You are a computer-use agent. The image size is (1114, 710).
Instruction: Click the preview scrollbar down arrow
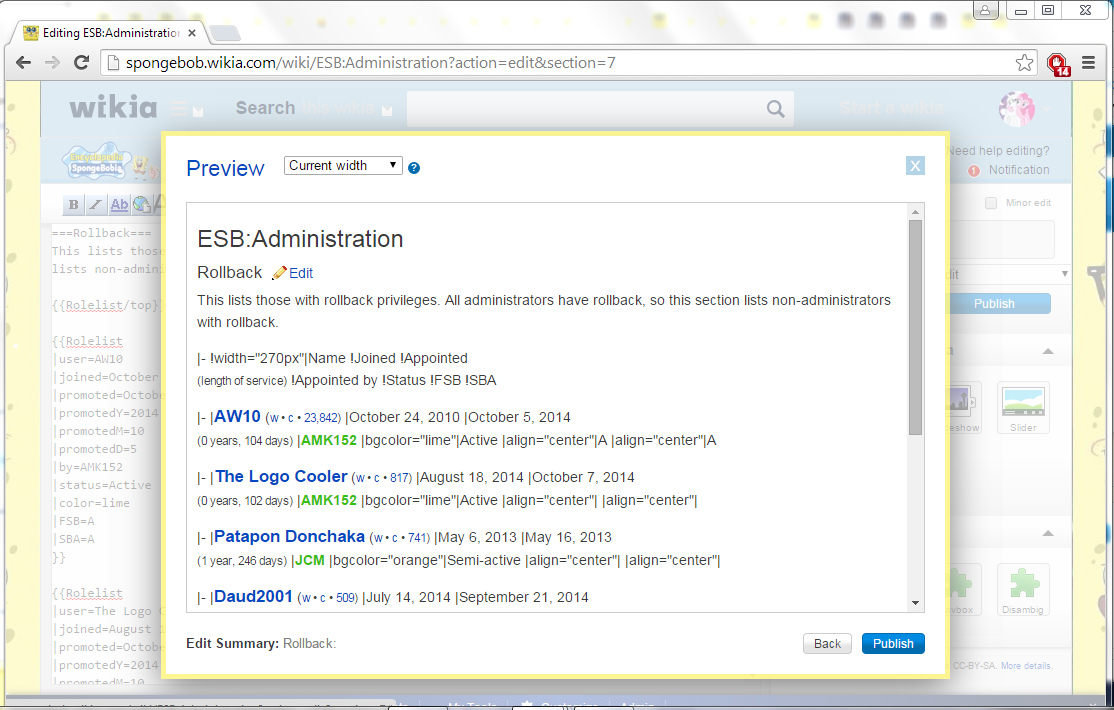tap(915, 603)
